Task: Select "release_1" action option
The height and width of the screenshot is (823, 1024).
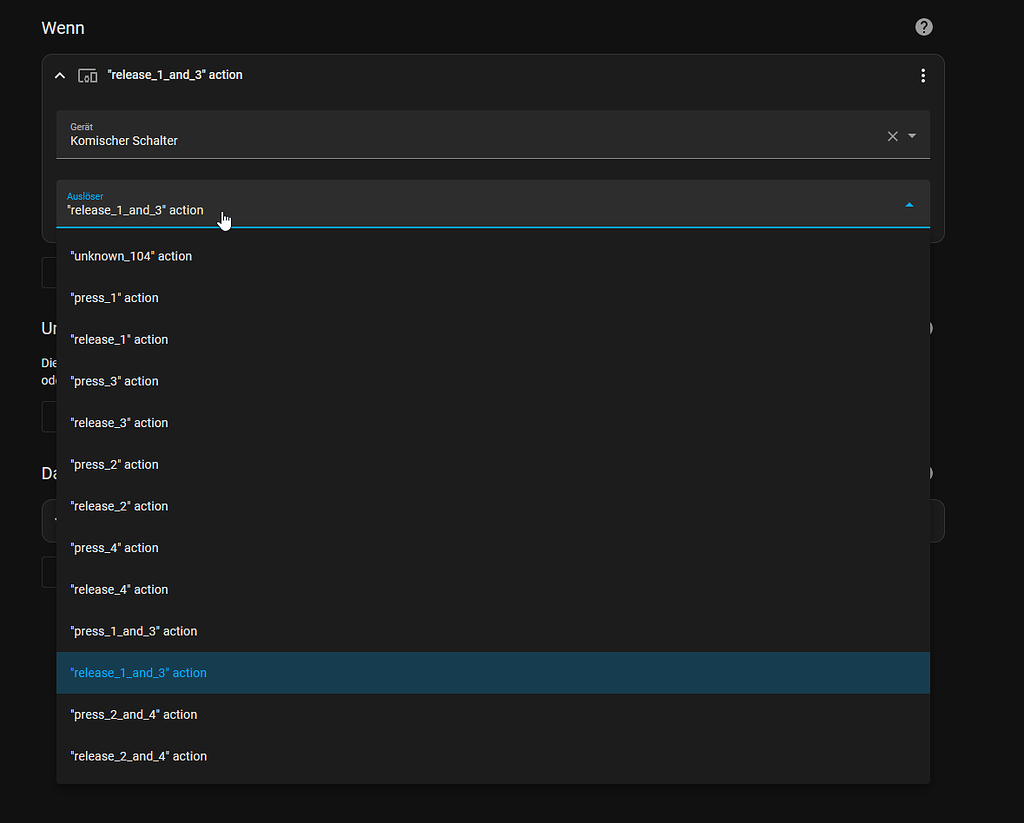Action: click(119, 340)
